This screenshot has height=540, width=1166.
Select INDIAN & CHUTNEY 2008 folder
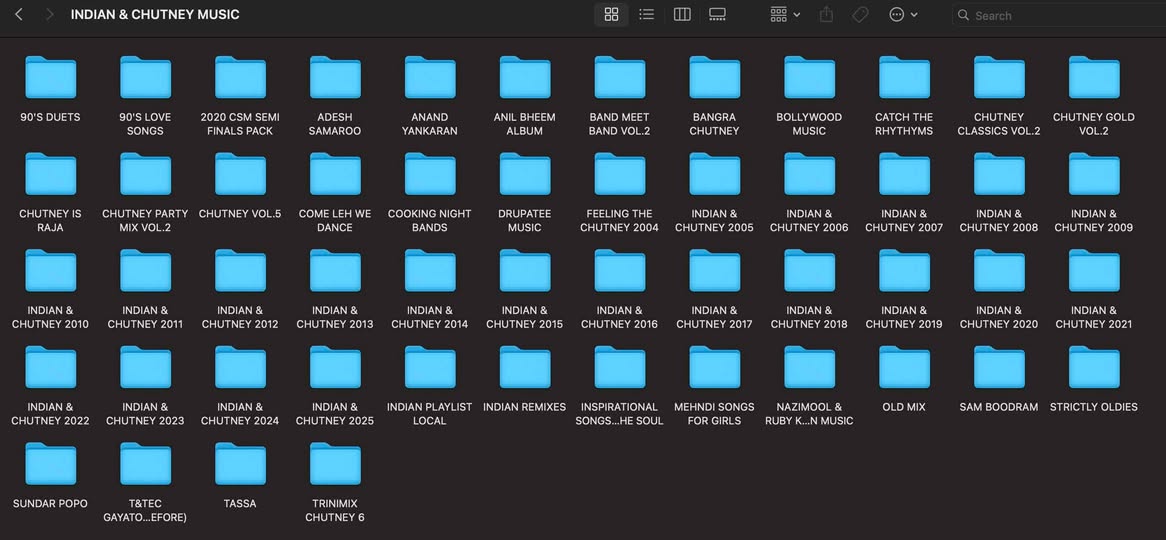pos(999,174)
